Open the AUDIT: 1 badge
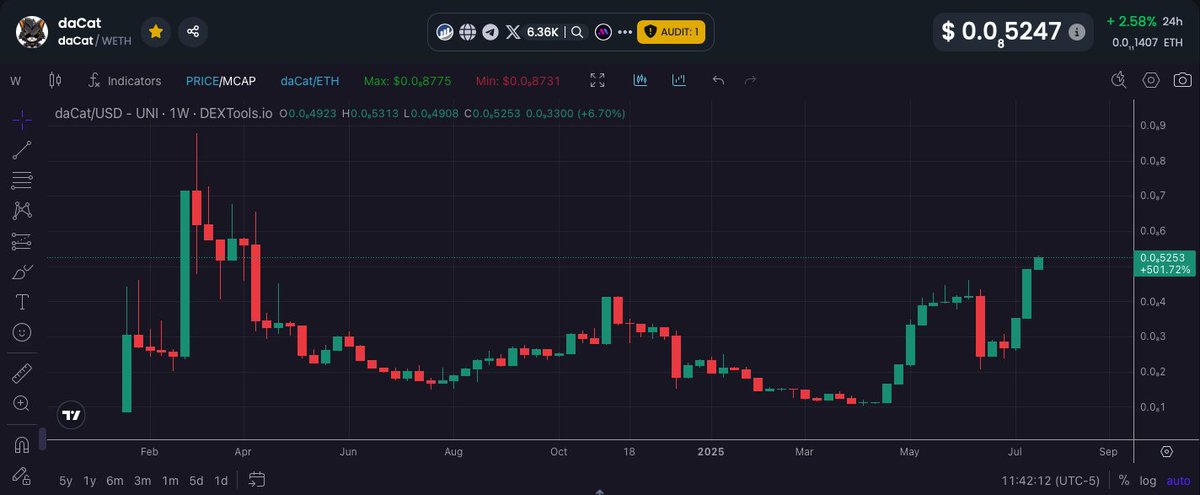The image size is (1200, 495). click(x=671, y=32)
